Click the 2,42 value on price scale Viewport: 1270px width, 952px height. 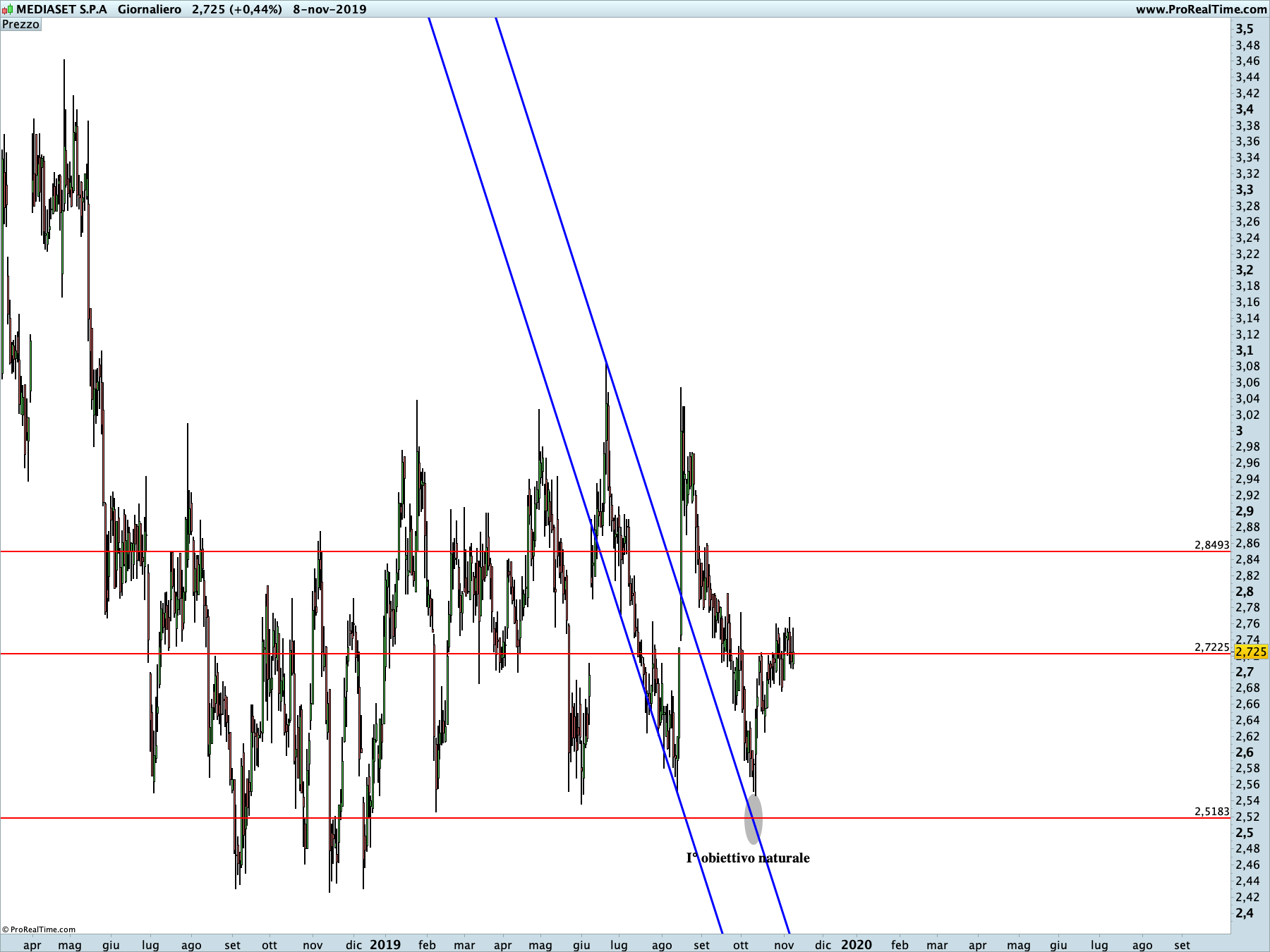click(x=1247, y=897)
